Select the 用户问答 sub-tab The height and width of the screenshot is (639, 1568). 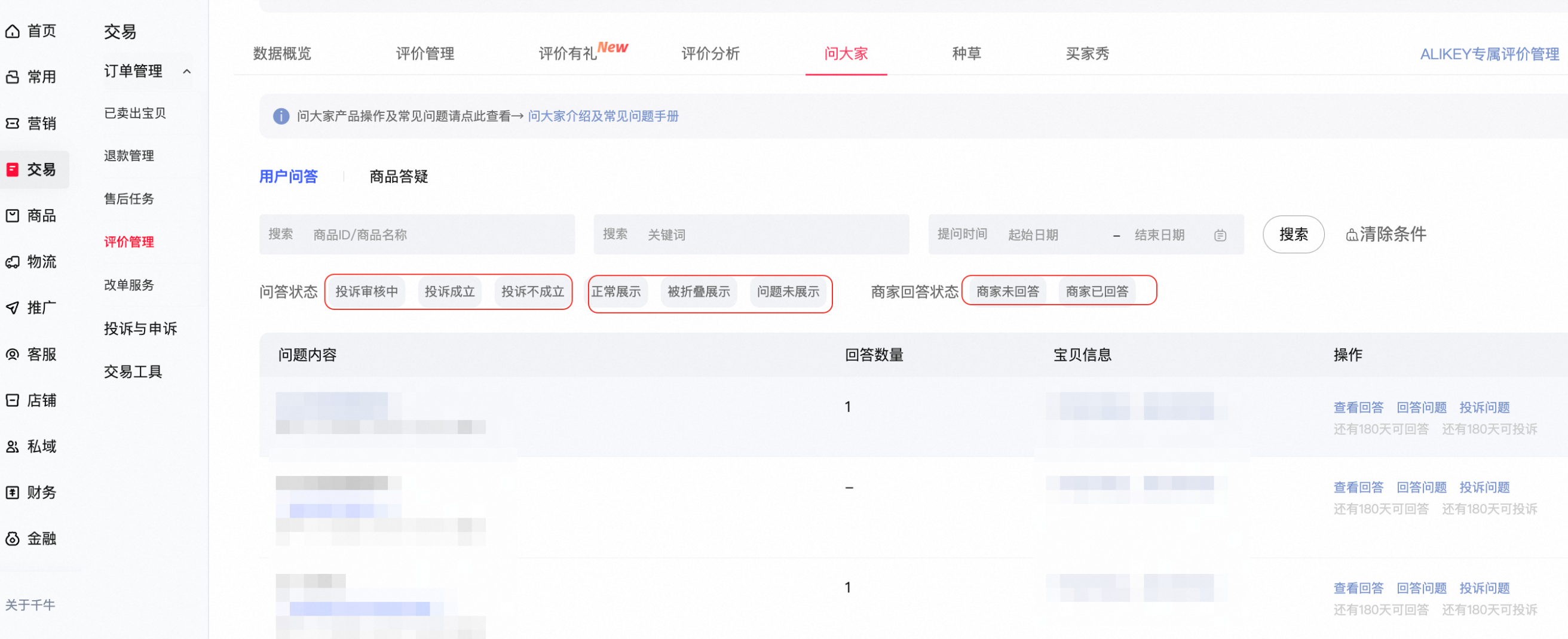289,177
